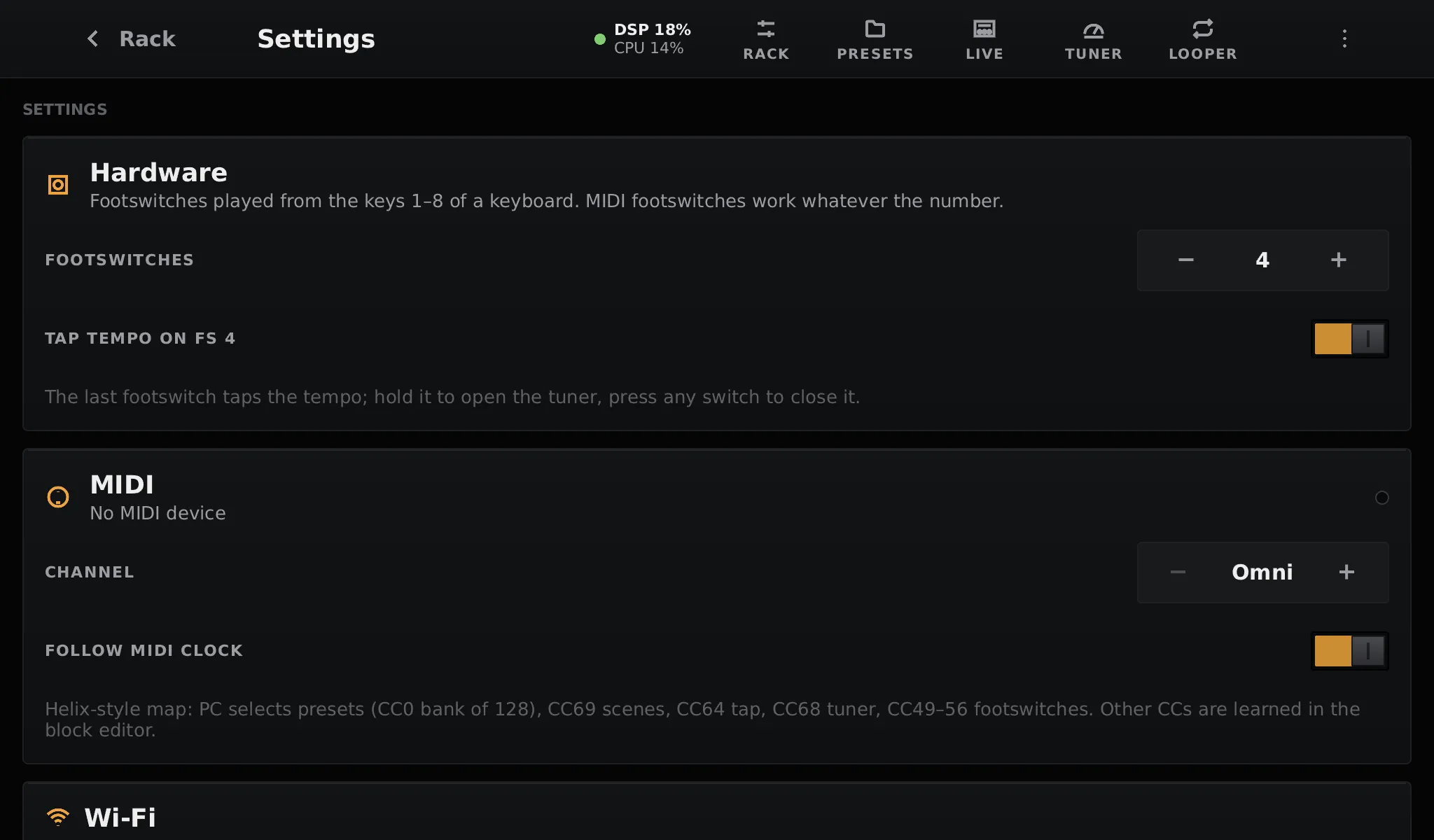Click the footswitches value 4

coord(1262,260)
